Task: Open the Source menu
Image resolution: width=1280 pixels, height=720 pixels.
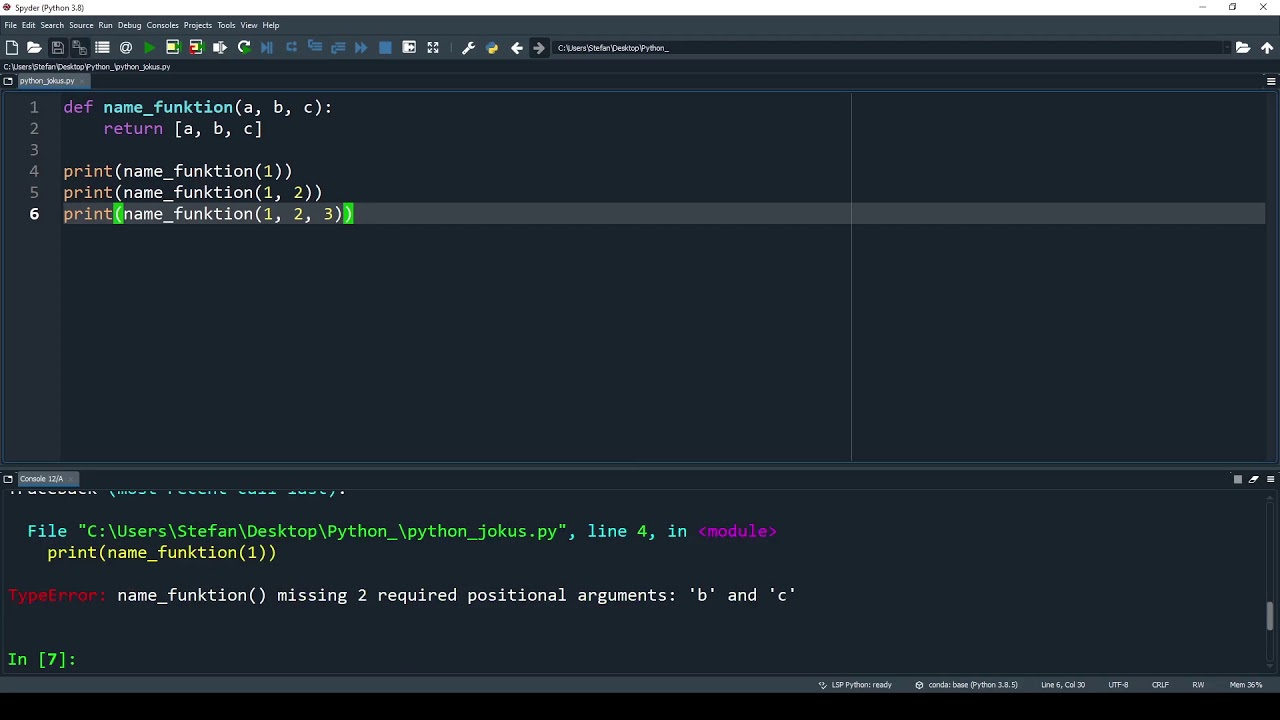Action: pyautogui.click(x=81, y=25)
